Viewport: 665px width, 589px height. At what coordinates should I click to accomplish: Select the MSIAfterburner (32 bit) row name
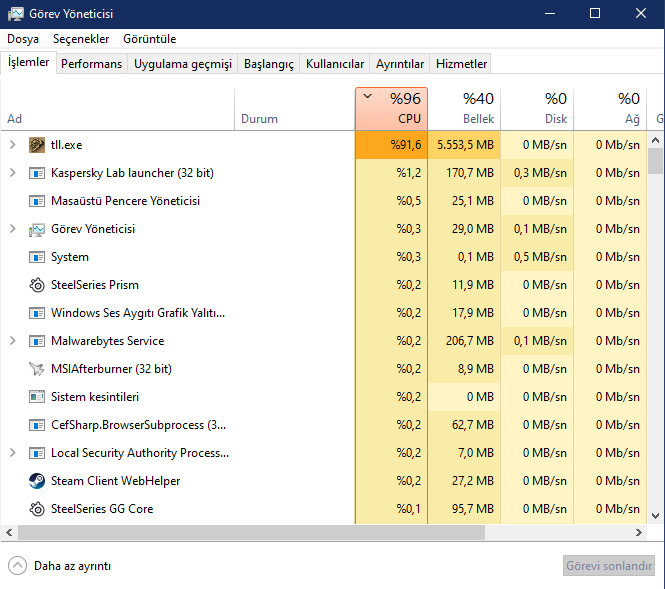[x=111, y=369]
